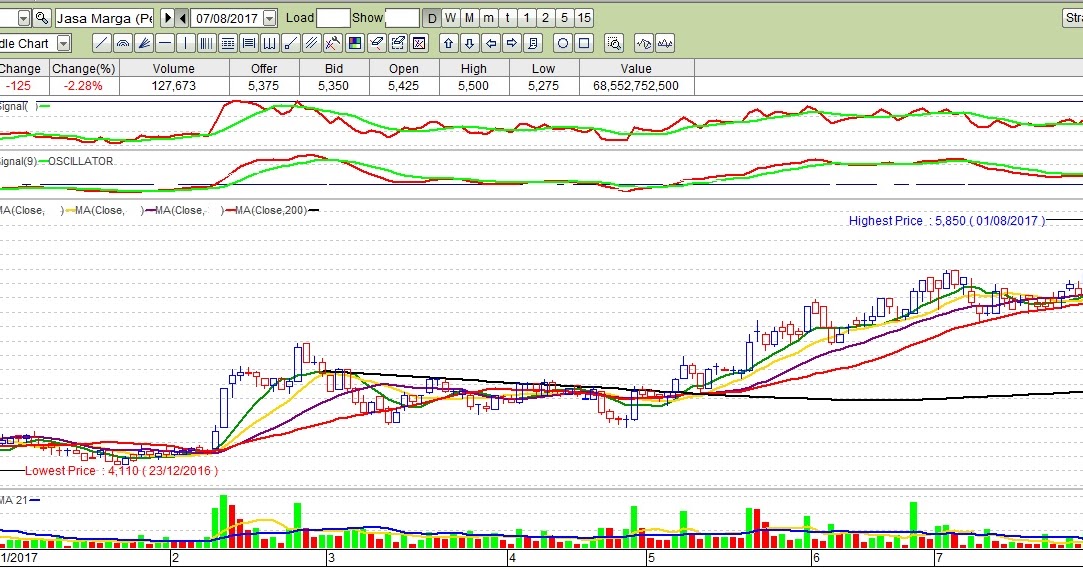
Task: Select the eraser tool
Action: pyautogui.click(x=376, y=44)
